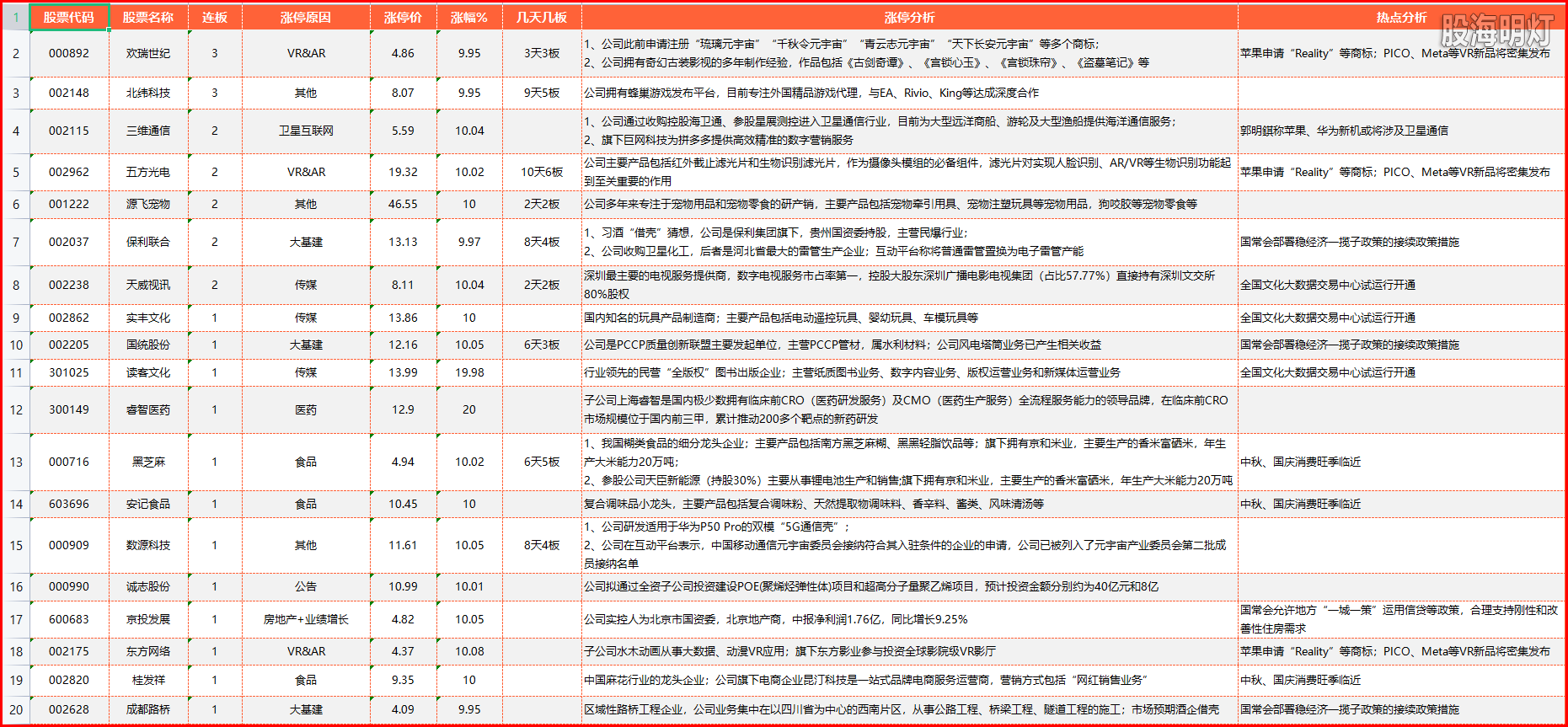The image size is (1568, 727).
Task: Click the 3天3板 cell
Action: 542,53
